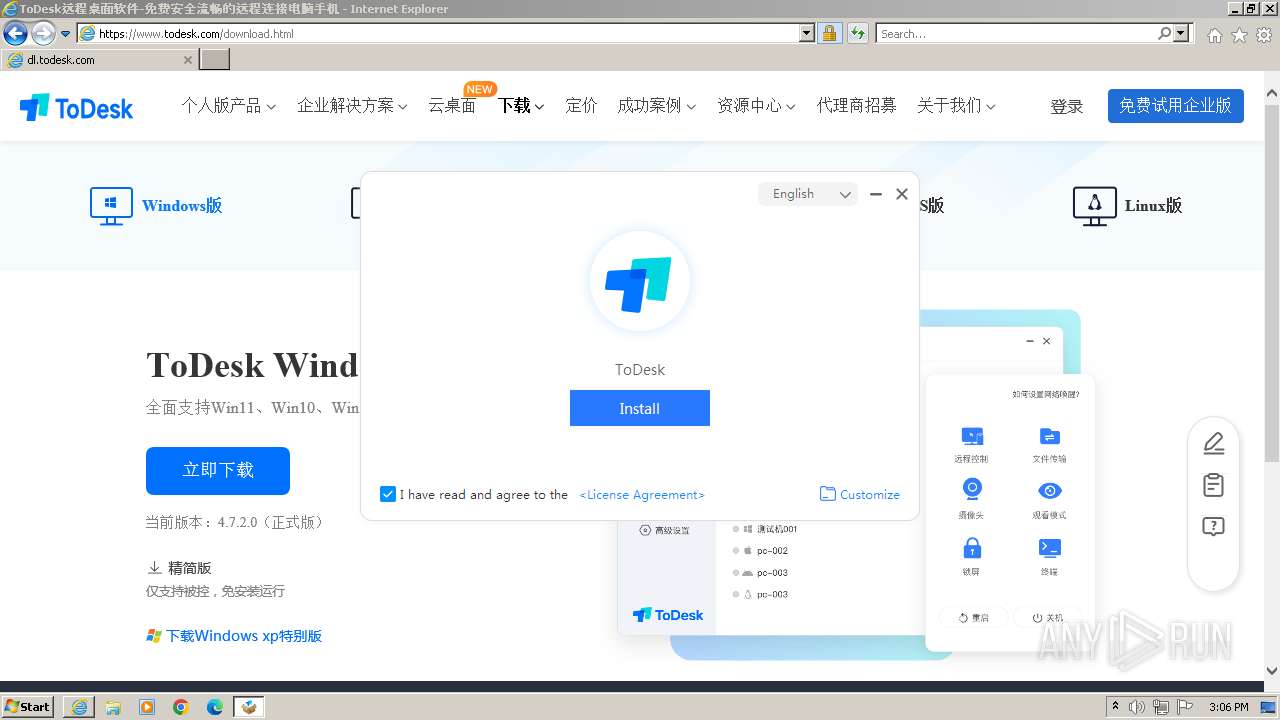Show hidden tray icons arrow

point(1115,707)
